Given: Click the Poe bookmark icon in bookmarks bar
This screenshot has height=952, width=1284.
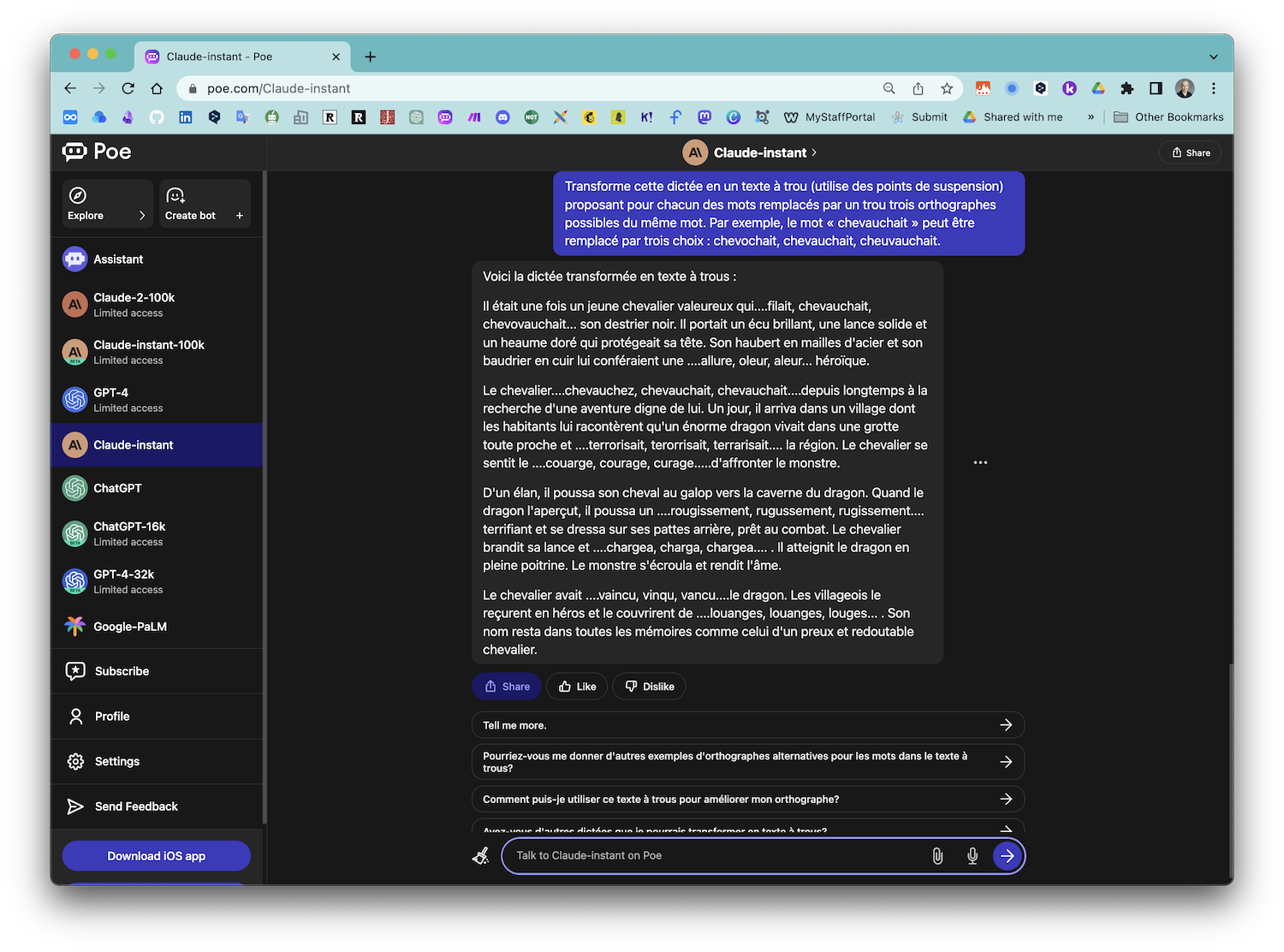Looking at the screenshot, I should pyautogui.click(x=445, y=117).
